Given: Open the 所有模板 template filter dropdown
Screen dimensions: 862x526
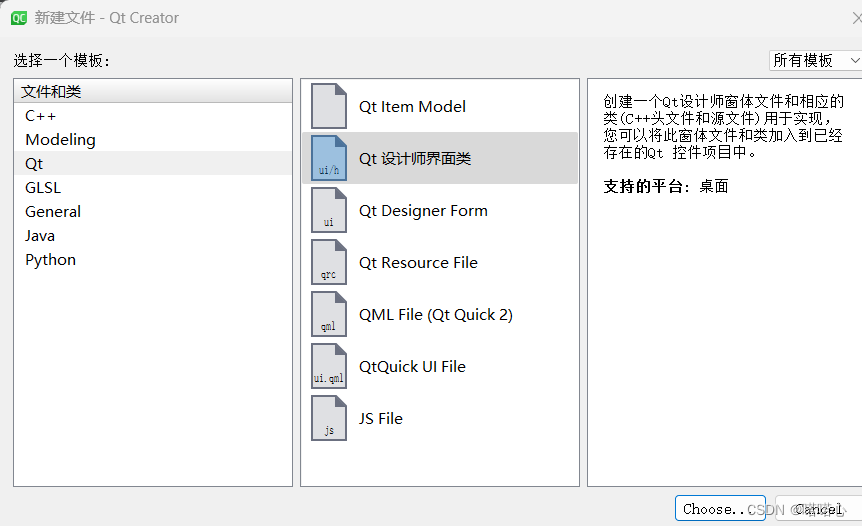Looking at the screenshot, I should (x=816, y=60).
